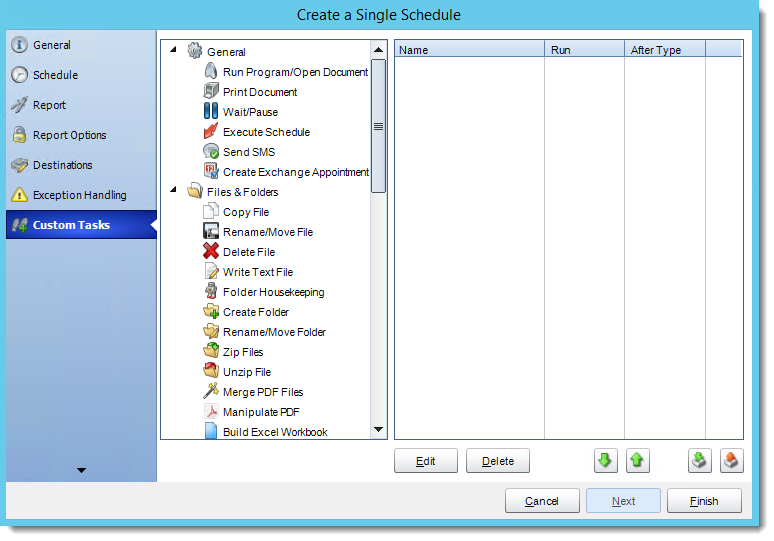This screenshot has height=541, width=774.
Task: Click the Delete button
Action: 498,461
